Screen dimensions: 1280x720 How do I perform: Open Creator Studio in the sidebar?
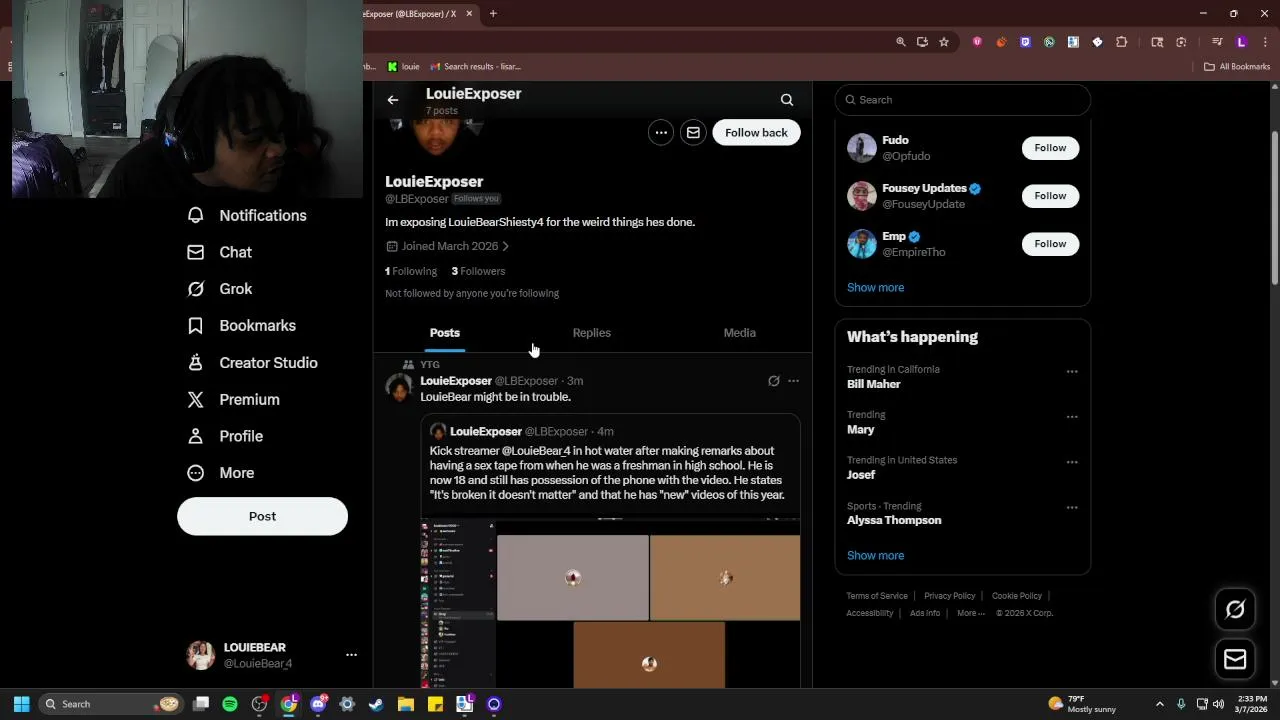[x=253, y=363]
